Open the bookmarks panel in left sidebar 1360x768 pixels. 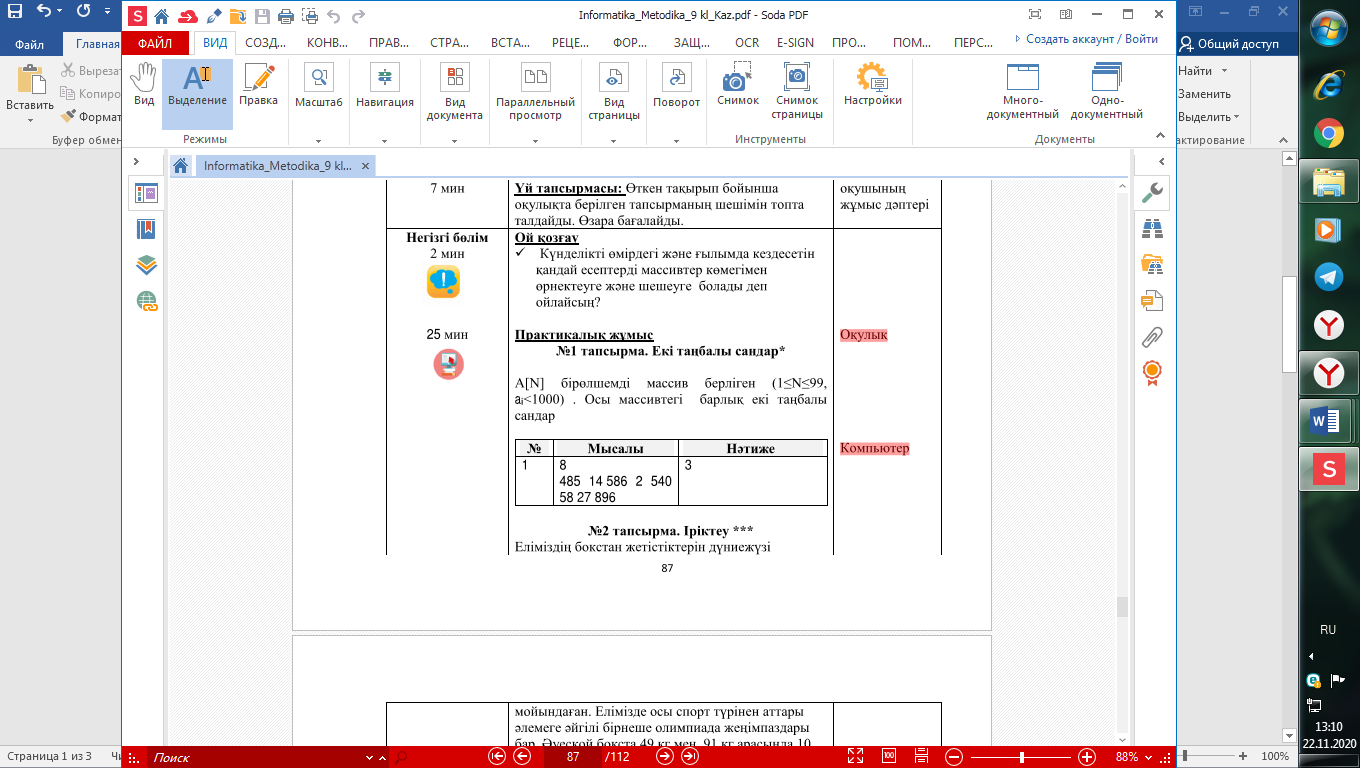[146, 229]
